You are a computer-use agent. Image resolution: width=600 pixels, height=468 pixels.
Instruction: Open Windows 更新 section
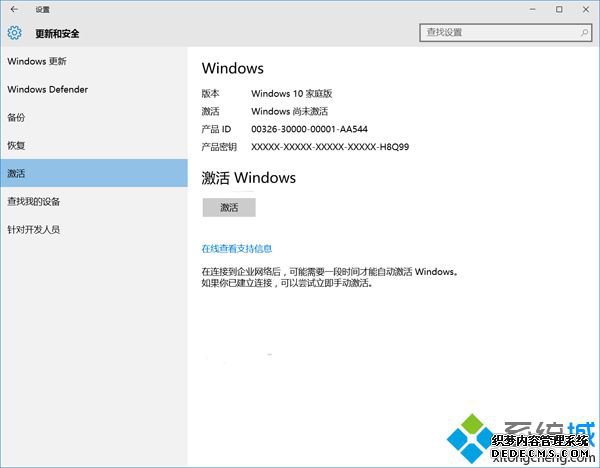[x=94, y=61]
